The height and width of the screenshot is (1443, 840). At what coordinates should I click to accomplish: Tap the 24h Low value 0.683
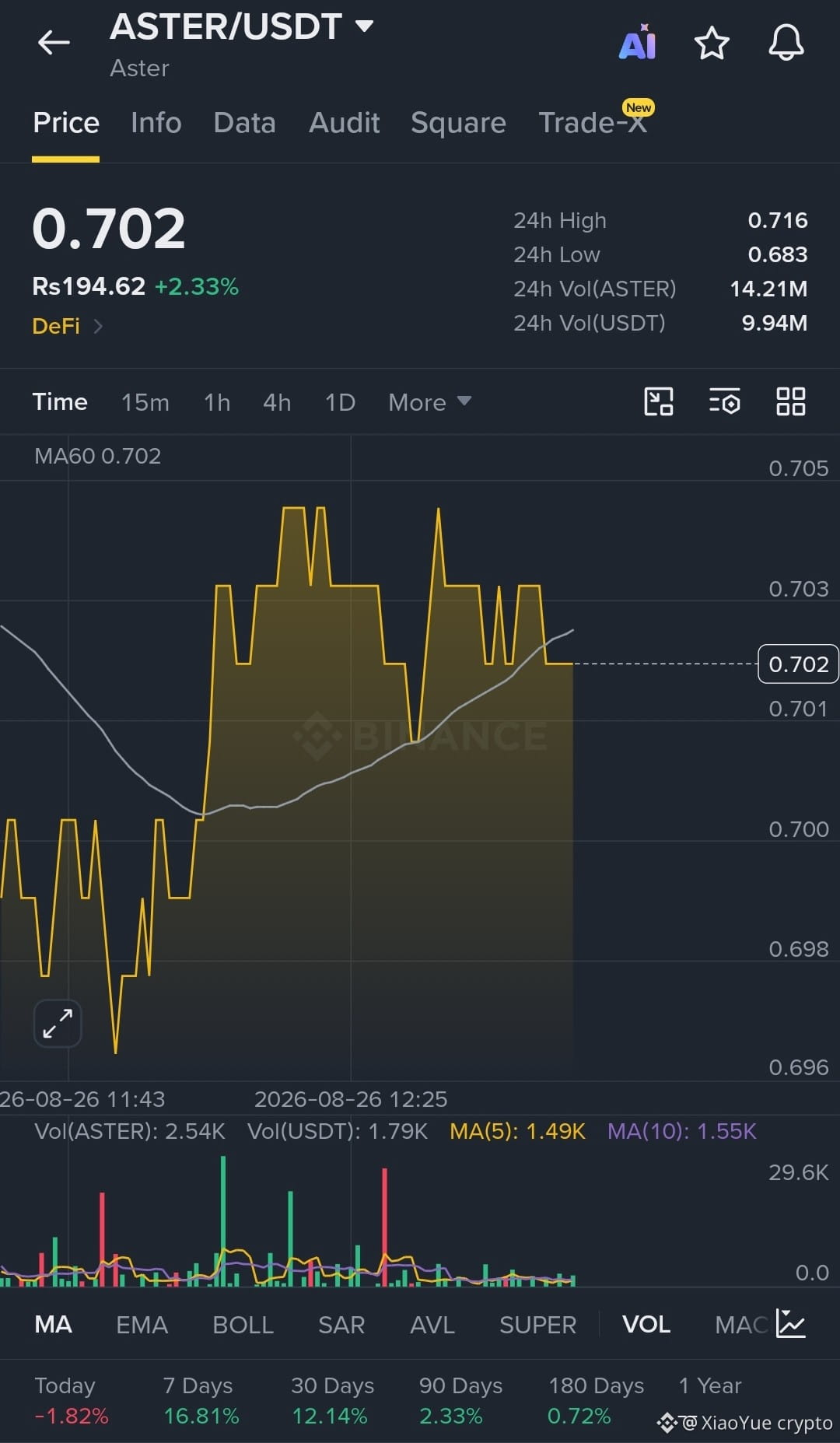pos(778,254)
